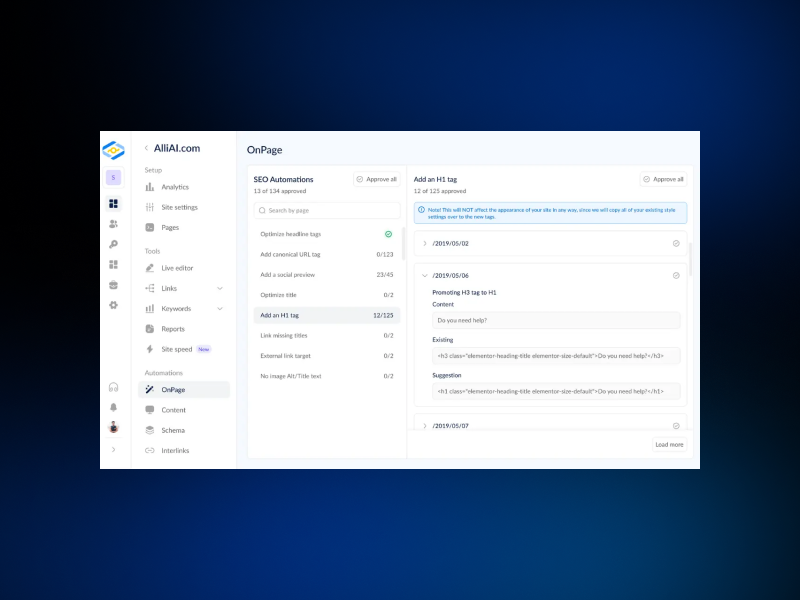Open the Schema automation
Viewport: 800px width, 600px height.
pos(172,430)
